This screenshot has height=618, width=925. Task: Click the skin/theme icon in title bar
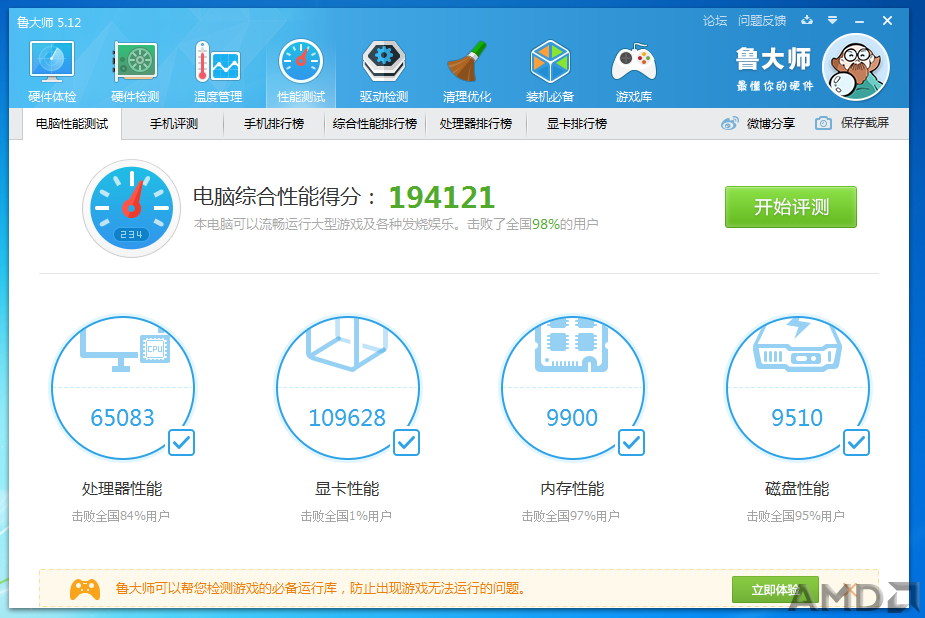807,21
